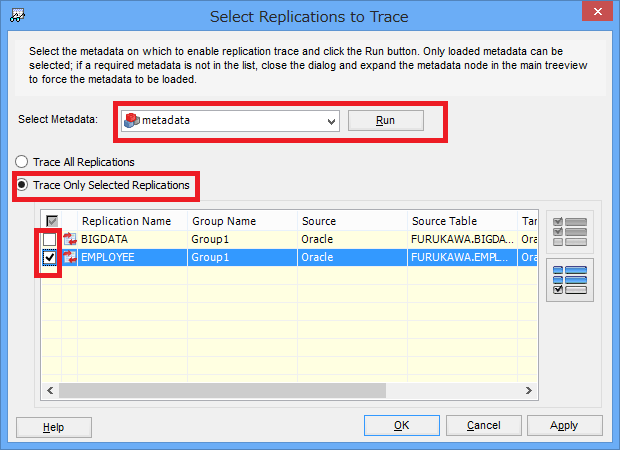Image resolution: width=620 pixels, height=450 pixels.
Task: Uncheck the EMPLOYEE replication checkbox
Action: pyautogui.click(x=50, y=257)
